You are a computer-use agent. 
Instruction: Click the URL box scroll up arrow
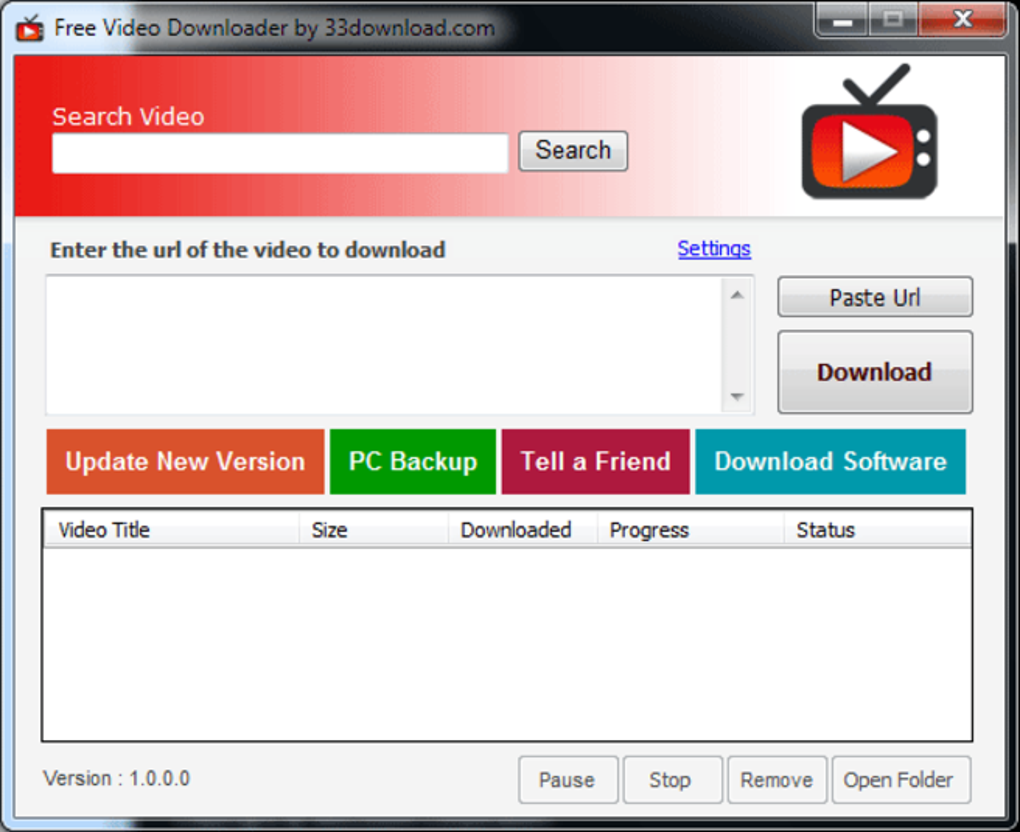pyautogui.click(x=737, y=295)
